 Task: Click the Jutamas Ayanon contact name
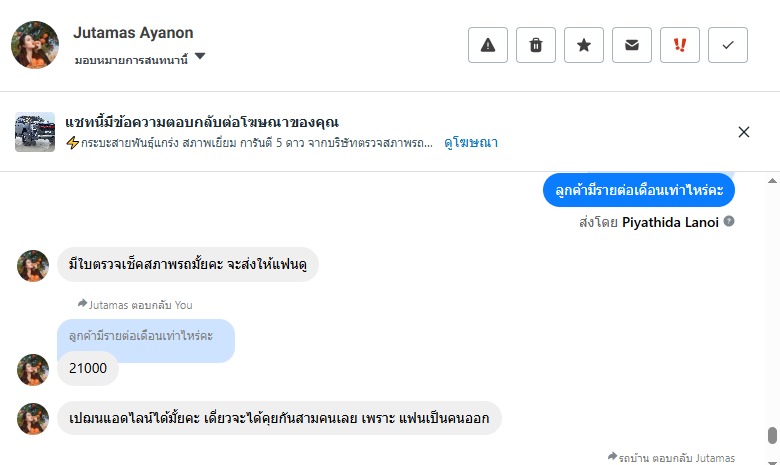click(x=133, y=33)
